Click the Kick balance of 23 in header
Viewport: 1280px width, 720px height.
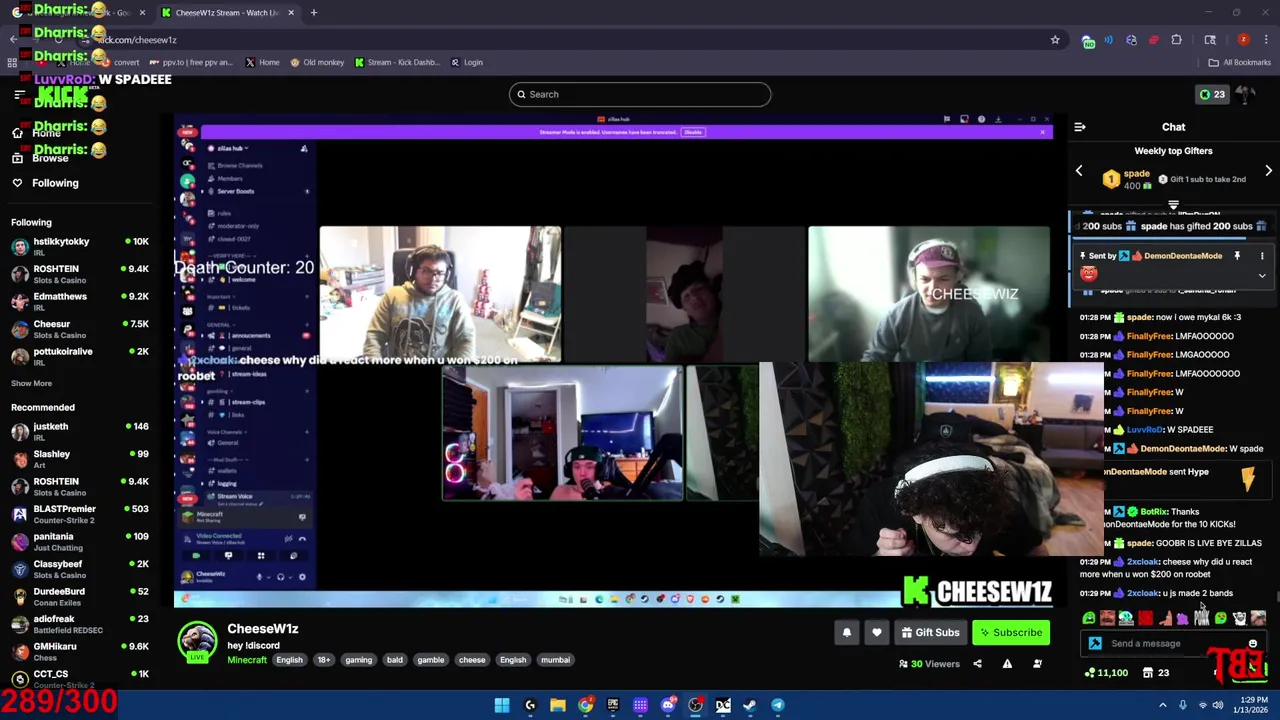(x=1212, y=94)
